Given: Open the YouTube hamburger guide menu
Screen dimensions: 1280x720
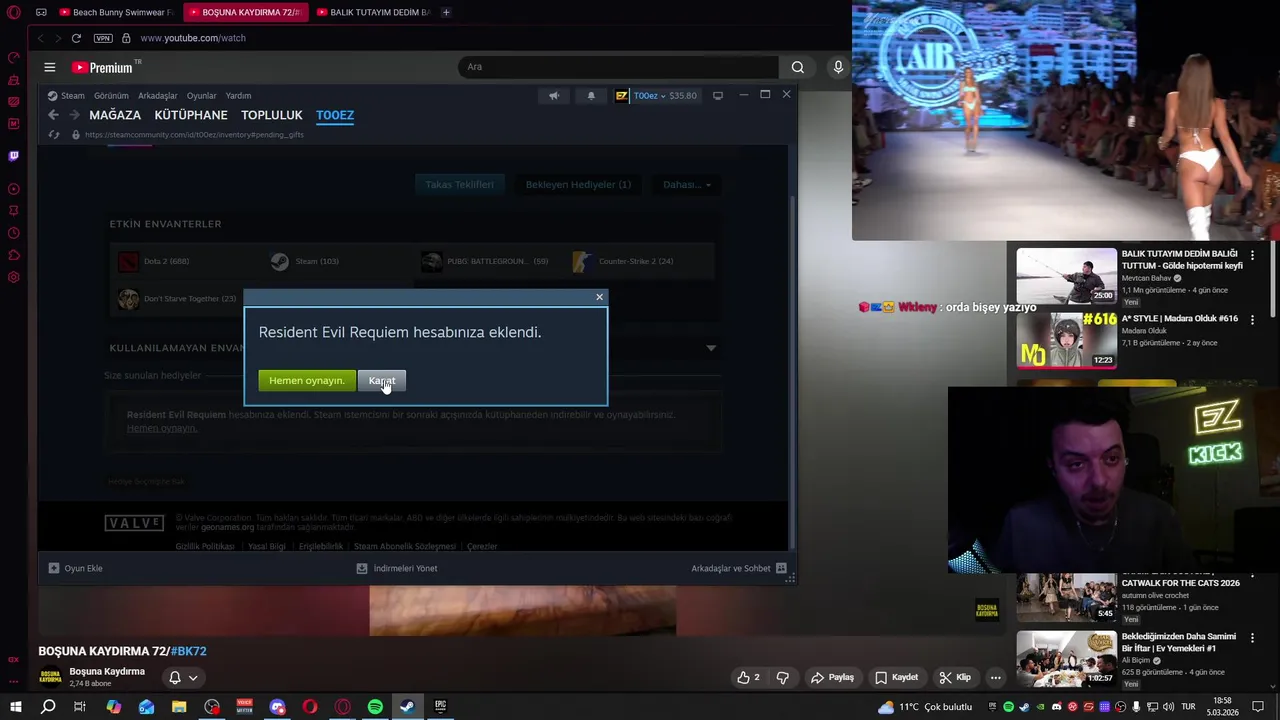Looking at the screenshot, I should 50,67.
